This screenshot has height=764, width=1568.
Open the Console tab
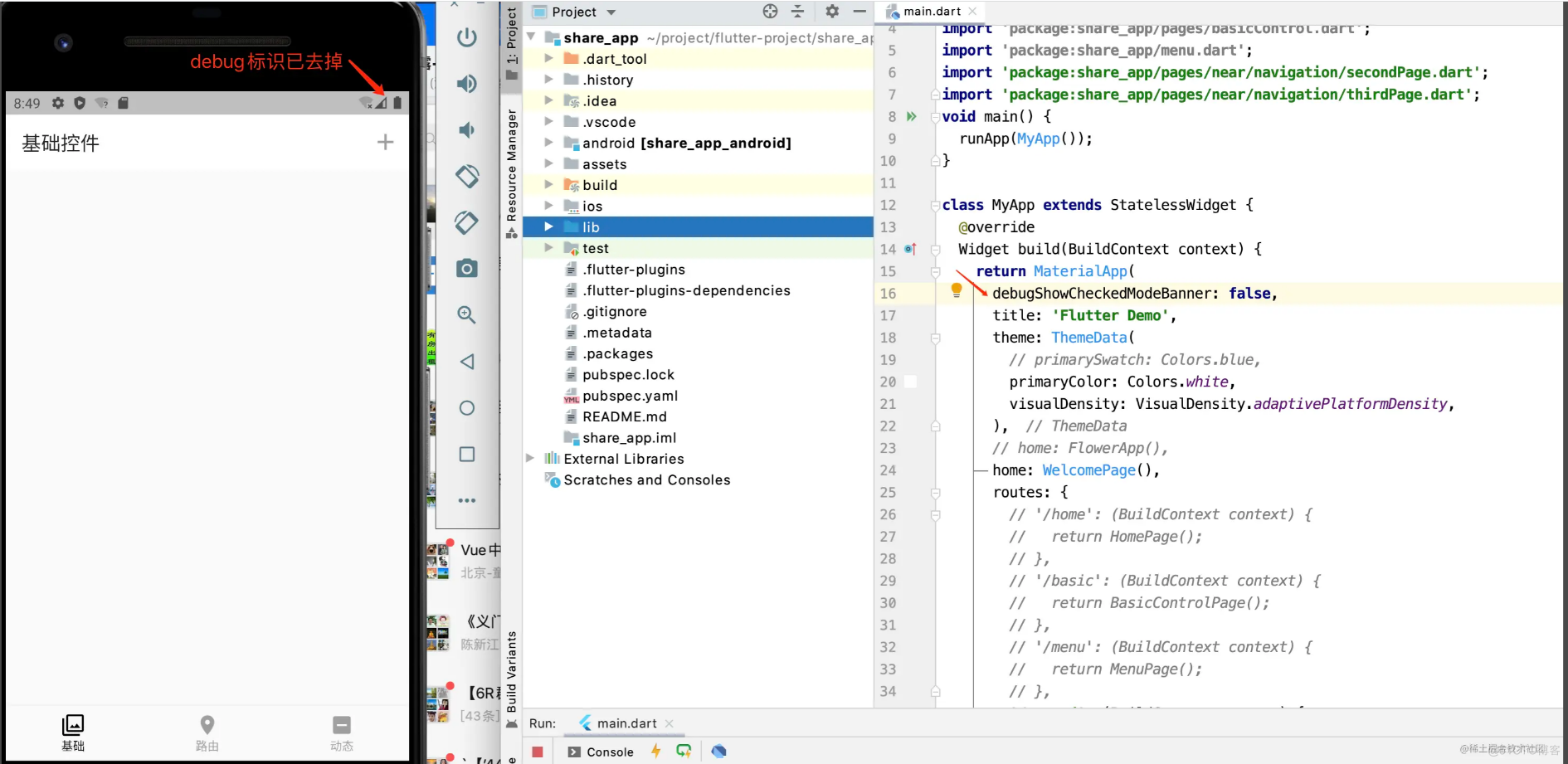601,752
